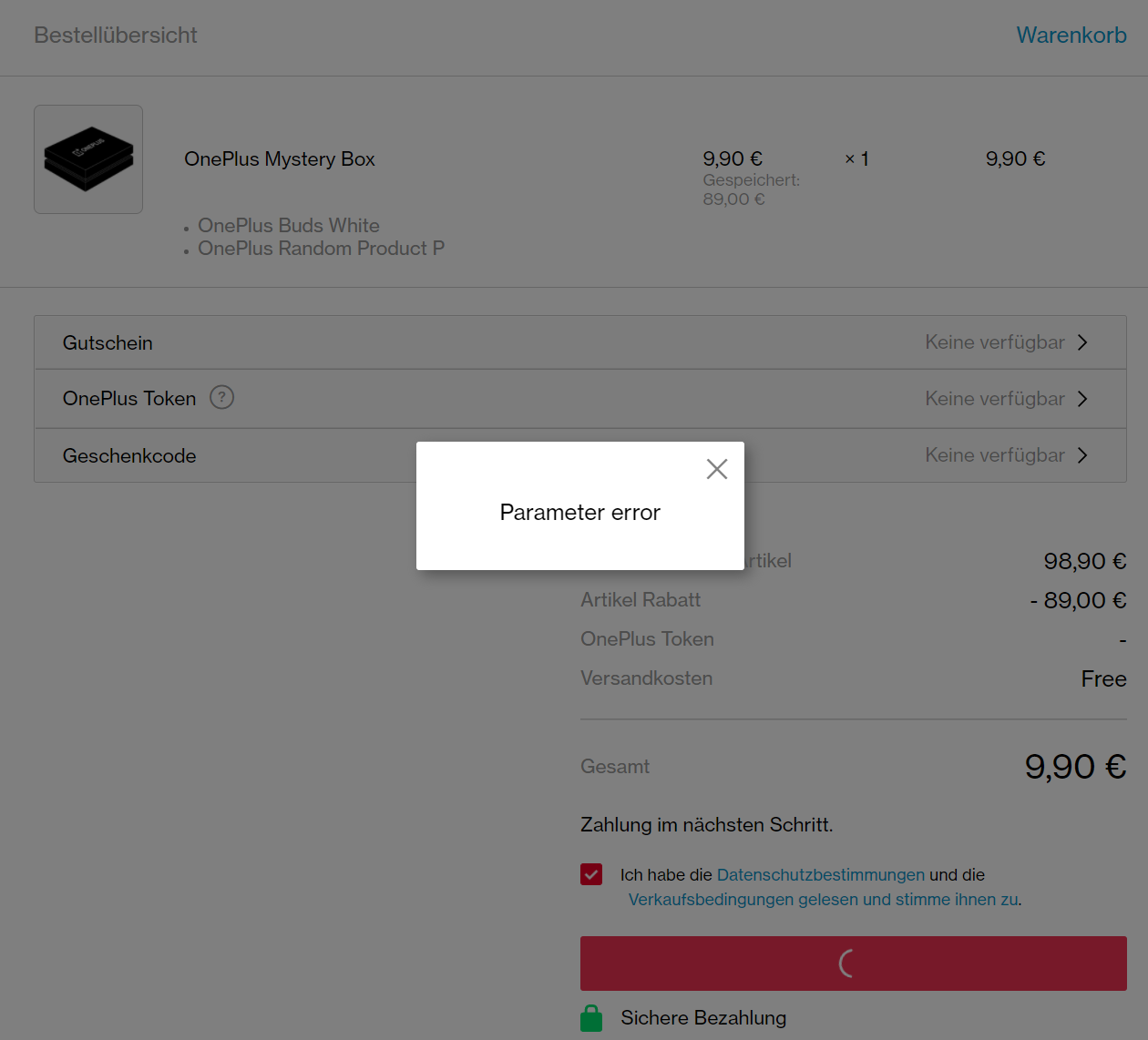Open the Warenkorb link
1148x1040 pixels.
tap(1071, 35)
